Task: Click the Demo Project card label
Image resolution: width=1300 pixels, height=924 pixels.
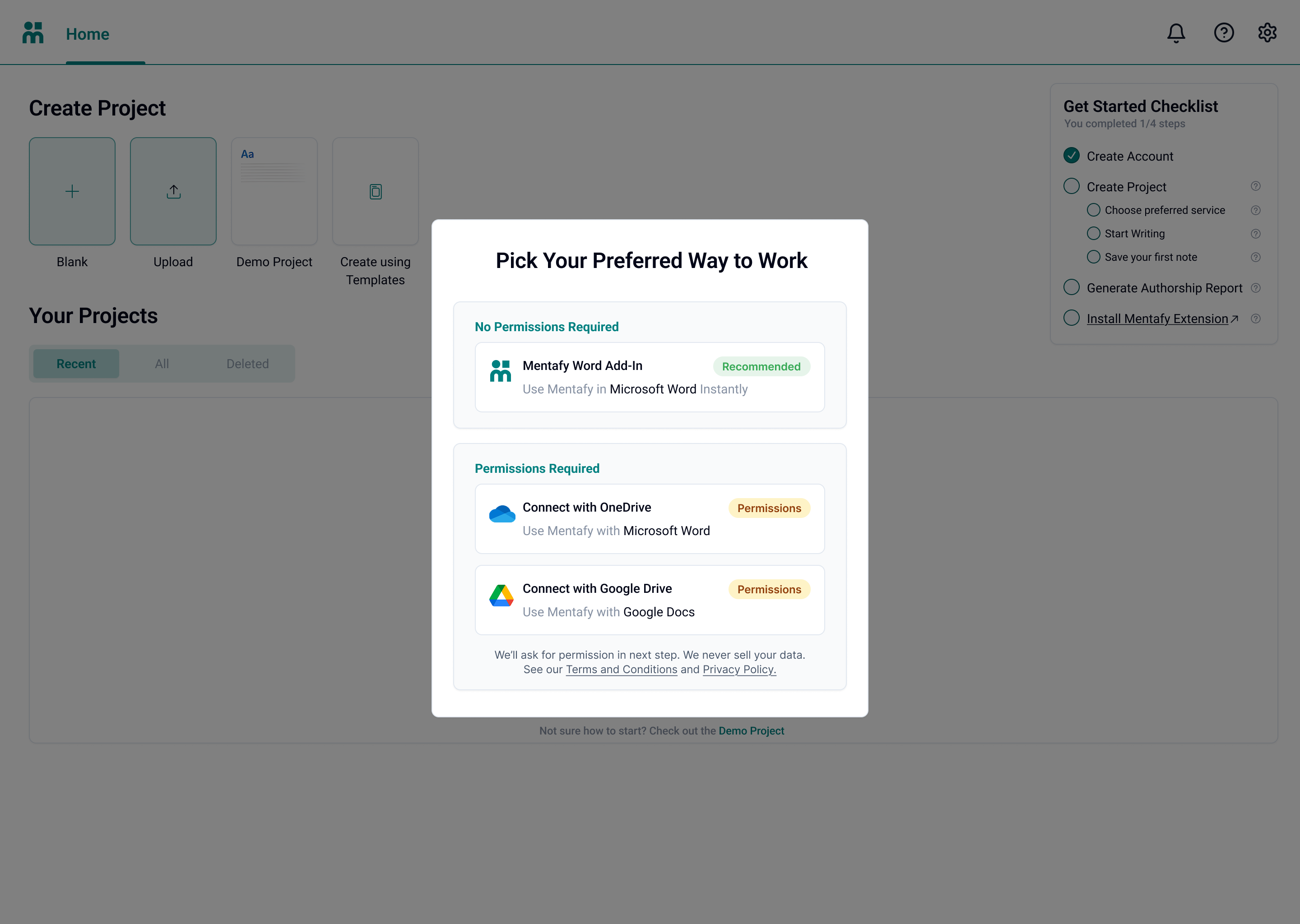Action: tap(274, 262)
